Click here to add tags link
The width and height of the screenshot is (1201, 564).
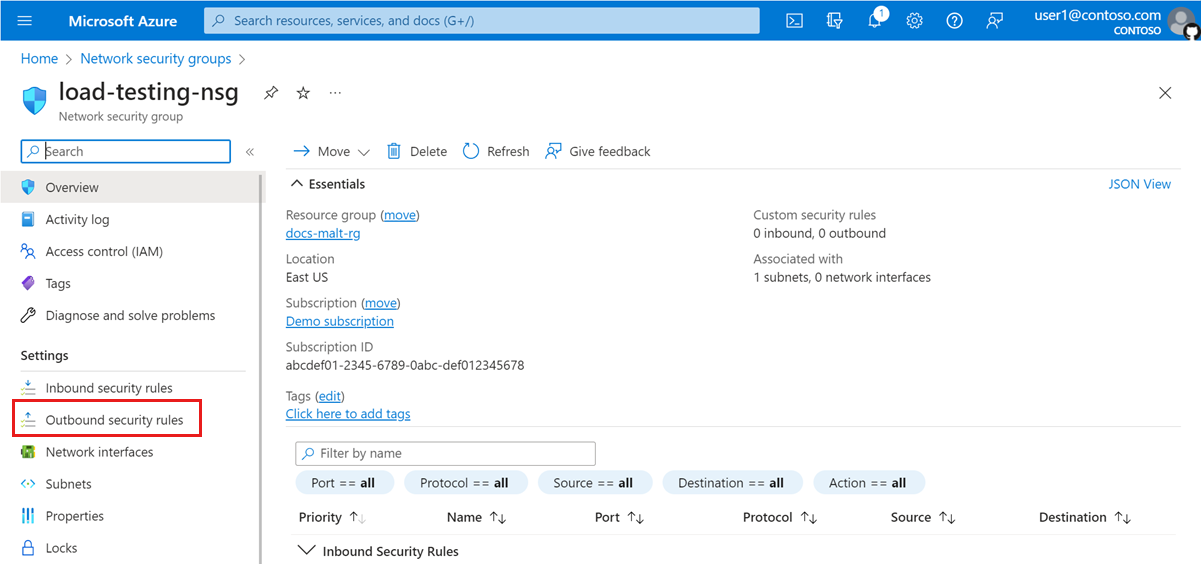pos(348,414)
